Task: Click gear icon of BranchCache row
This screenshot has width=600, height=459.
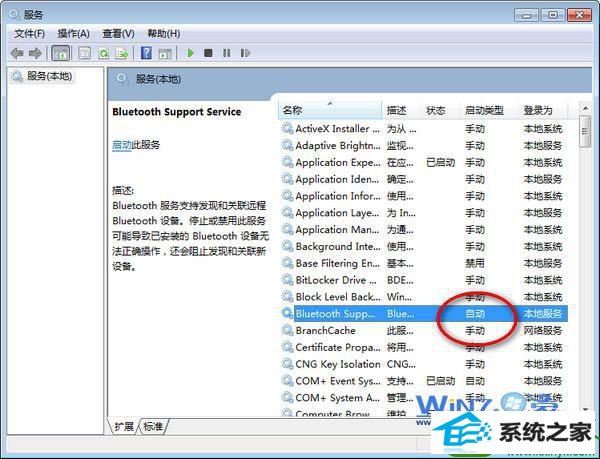Action: (x=287, y=330)
